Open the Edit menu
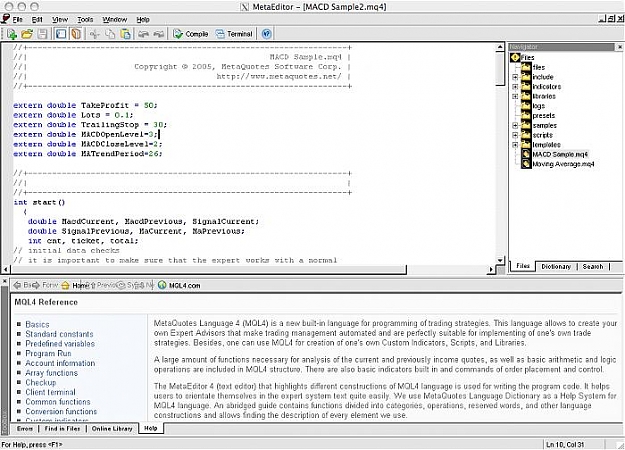This screenshot has height=450, width=625. coord(37,20)
